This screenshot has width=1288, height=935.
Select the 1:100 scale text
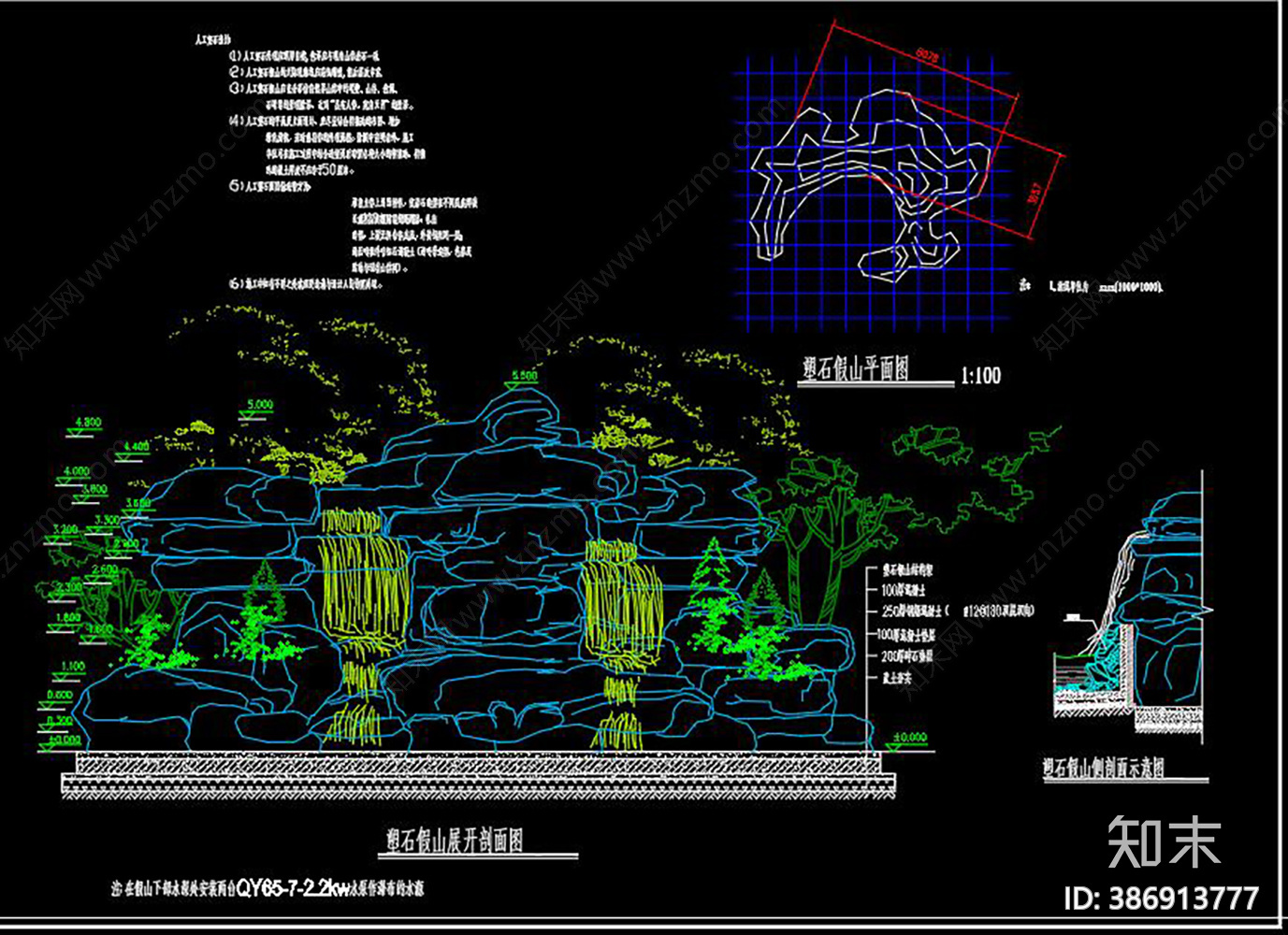pyautogui.click(x=980, y=376)
